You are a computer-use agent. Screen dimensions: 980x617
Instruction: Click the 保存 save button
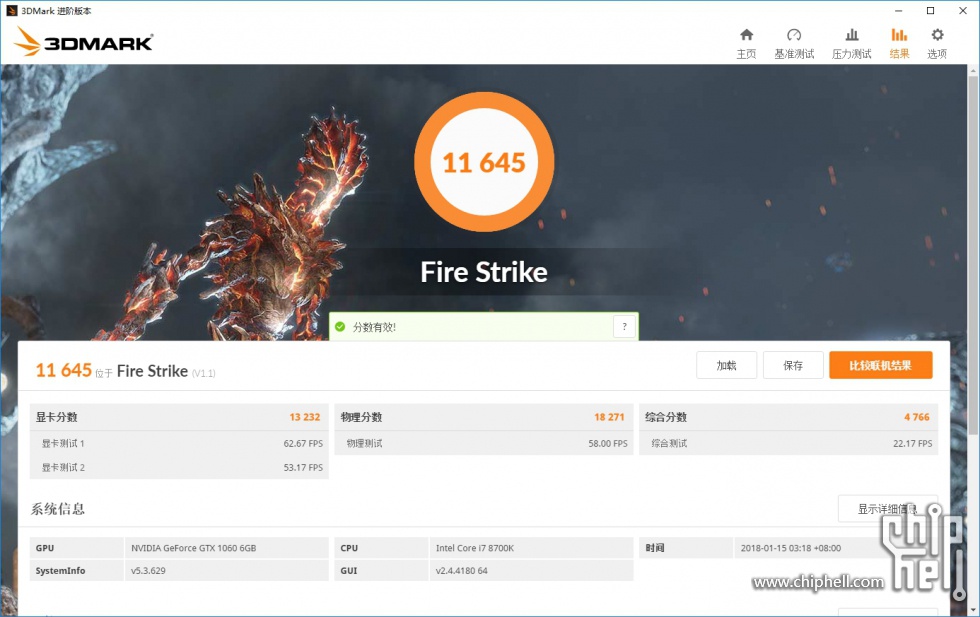pyautogui.click(x=793, y=365)
